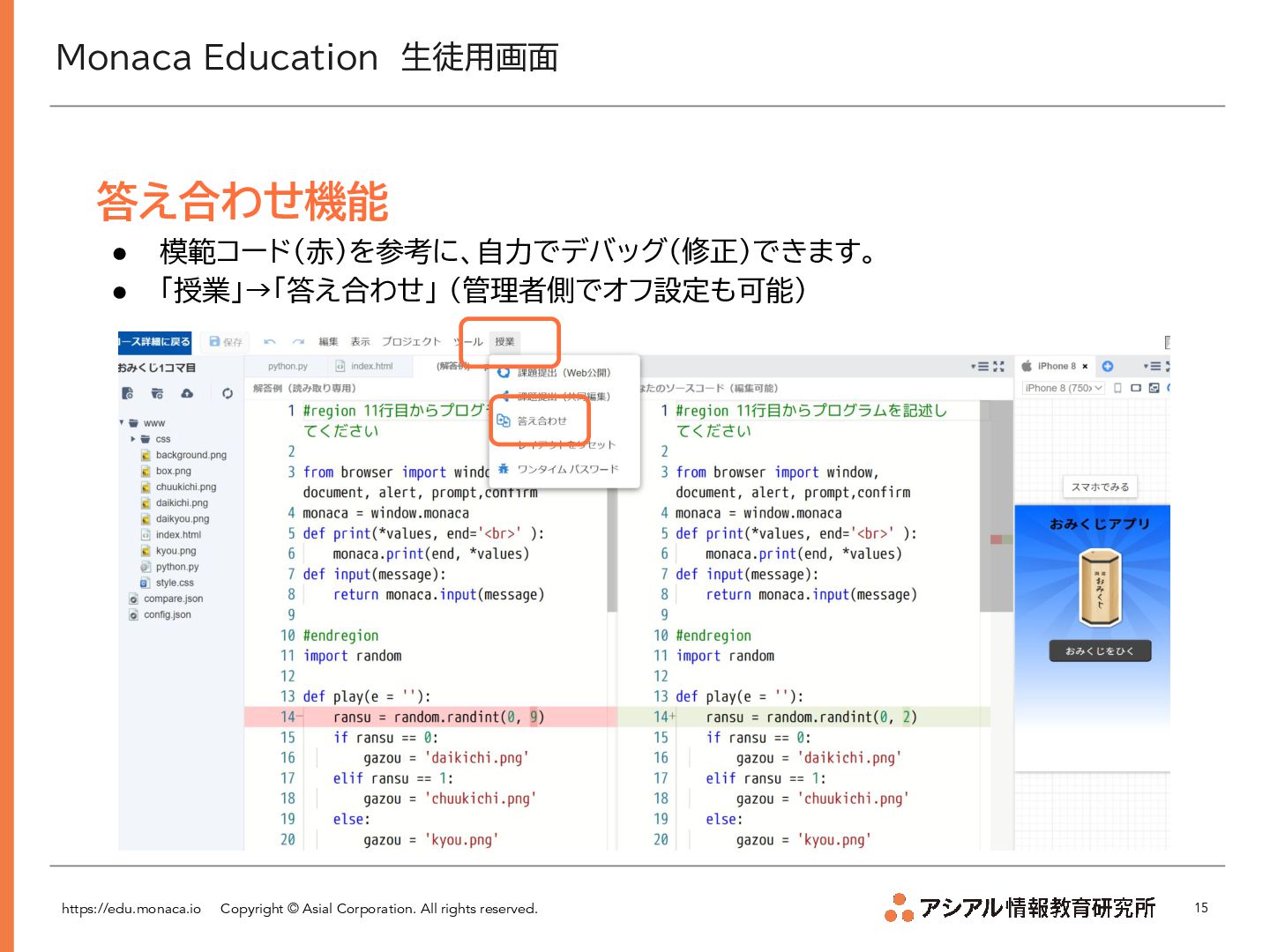Click the omikuji box image in preview
This screenshot has width=1270, height=952.
1100,588
